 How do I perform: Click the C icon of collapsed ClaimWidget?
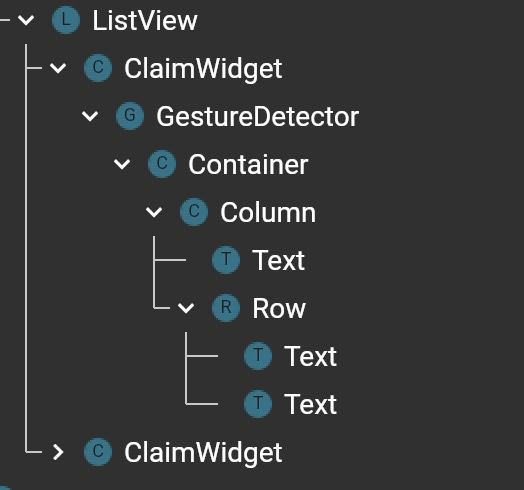(98, 452)
